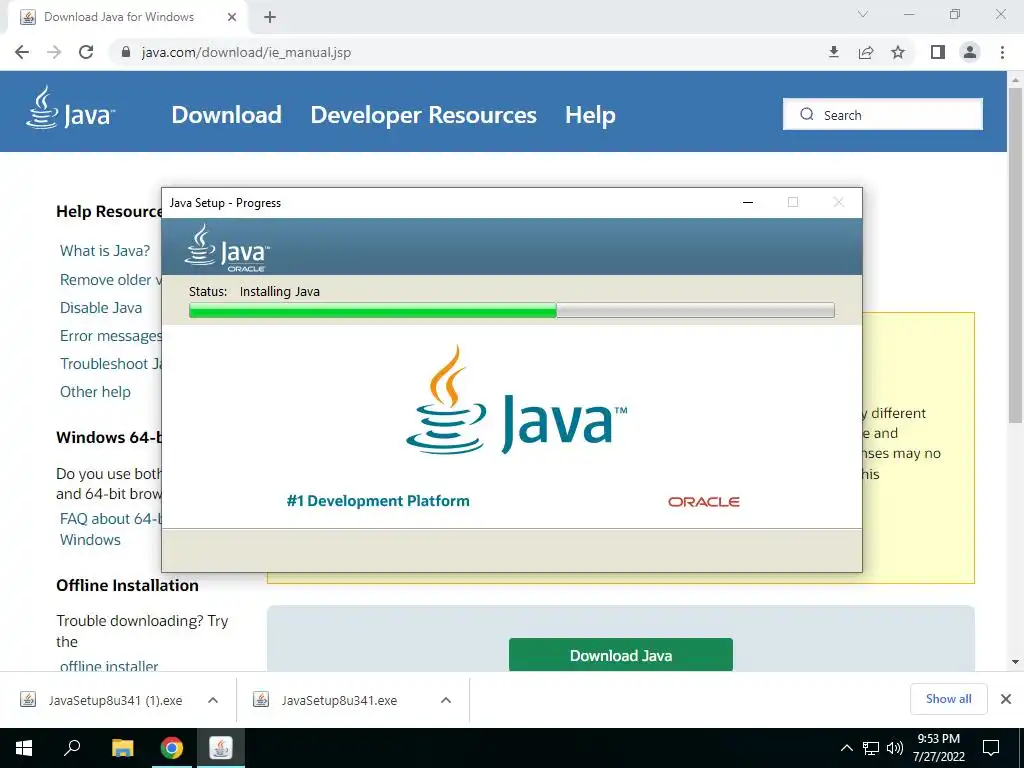Open Chrome downloads icon in toolbar
This screenshot has width=1024, height=768.
pos(833,52)
